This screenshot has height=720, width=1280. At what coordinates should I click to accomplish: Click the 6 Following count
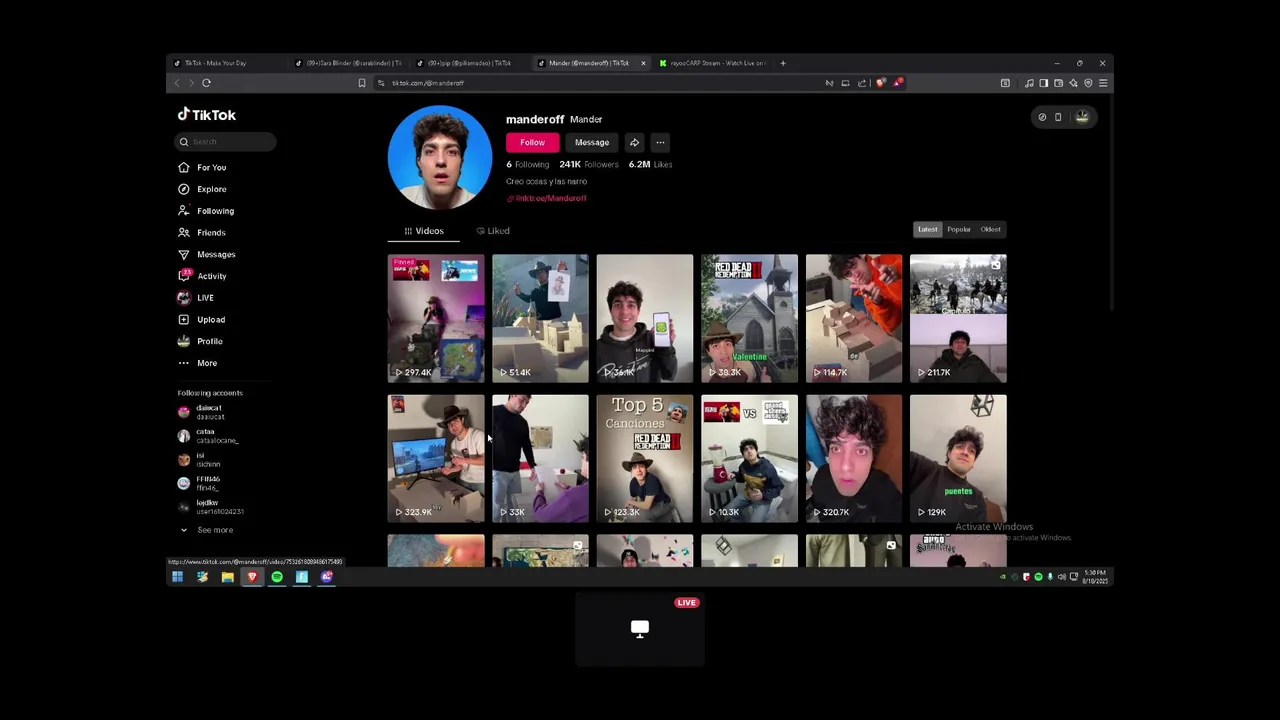(x=528, y=164)
